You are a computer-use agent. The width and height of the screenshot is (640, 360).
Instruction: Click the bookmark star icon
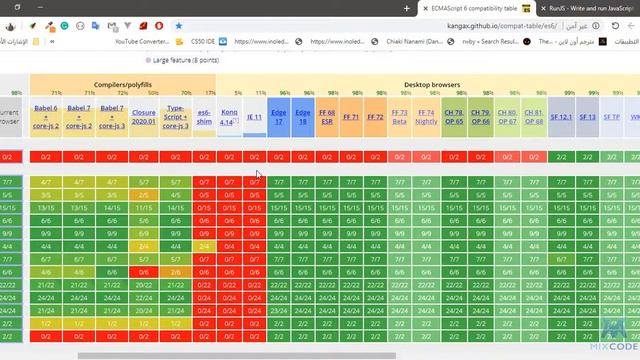pyautogui.click(x=178, y=26)
